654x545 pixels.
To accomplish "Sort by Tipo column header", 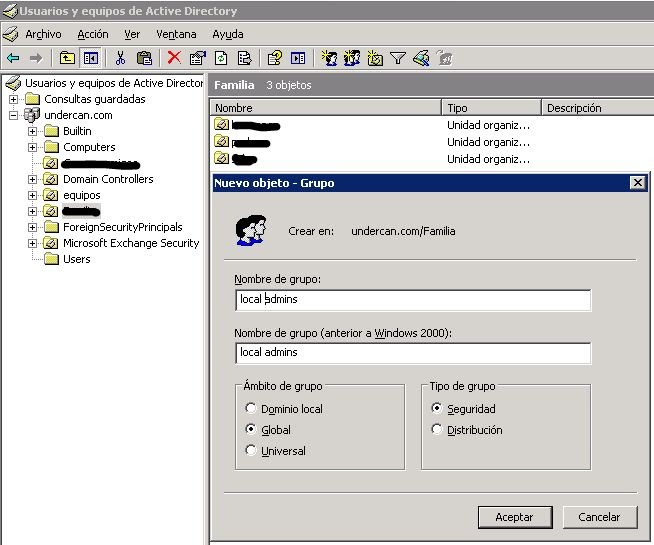I will click(x=491, y=108).
